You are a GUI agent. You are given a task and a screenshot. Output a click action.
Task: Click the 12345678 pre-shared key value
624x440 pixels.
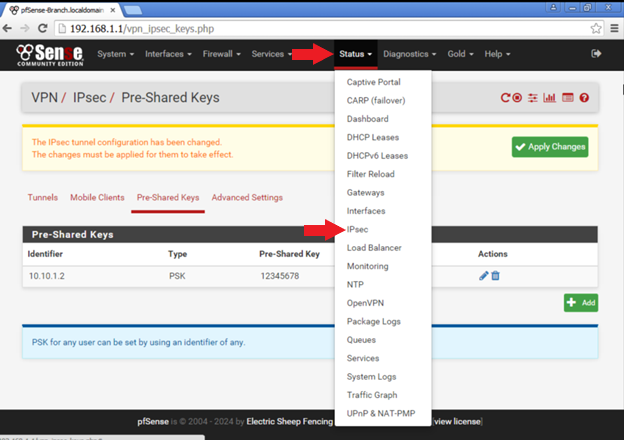click(x=279, y=276)
